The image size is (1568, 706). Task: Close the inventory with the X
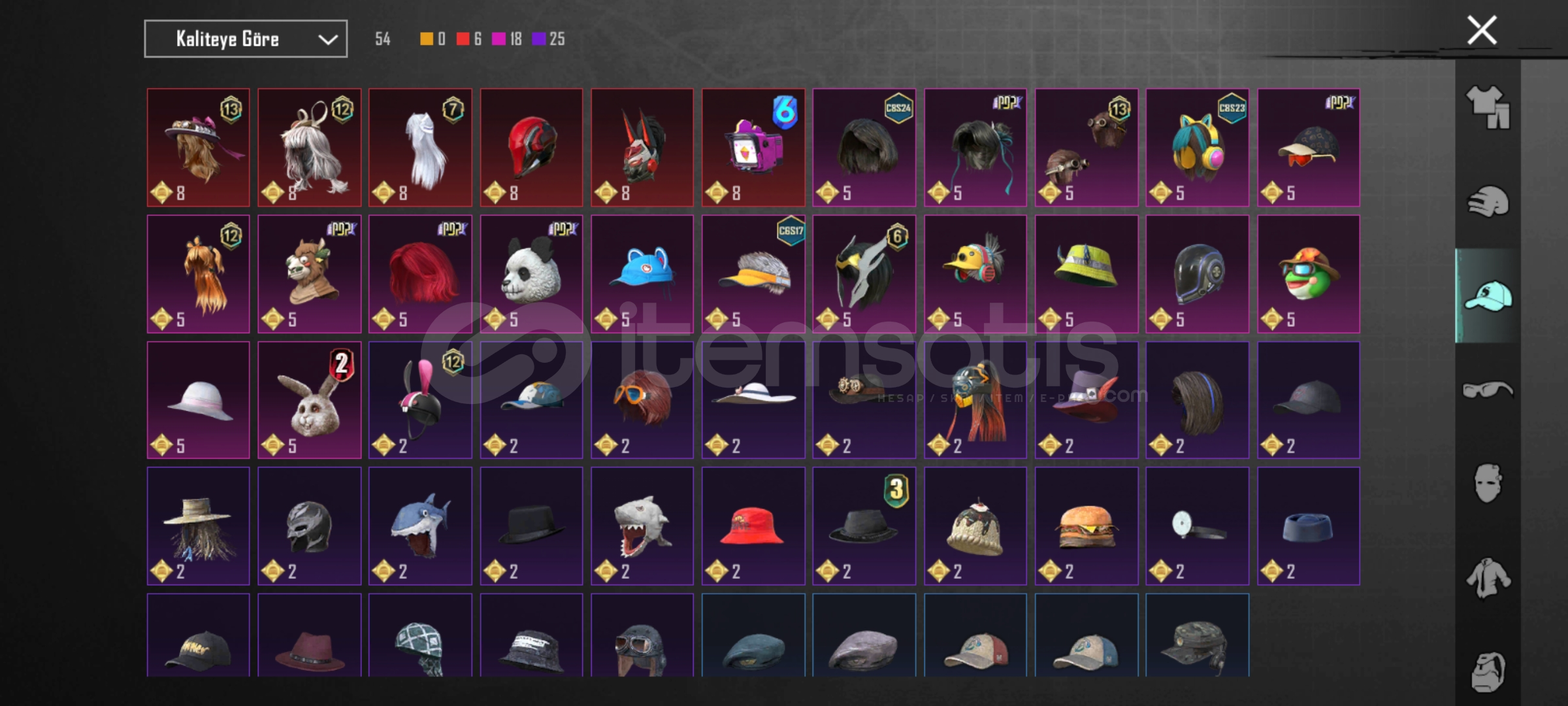tap(1481, 30)
